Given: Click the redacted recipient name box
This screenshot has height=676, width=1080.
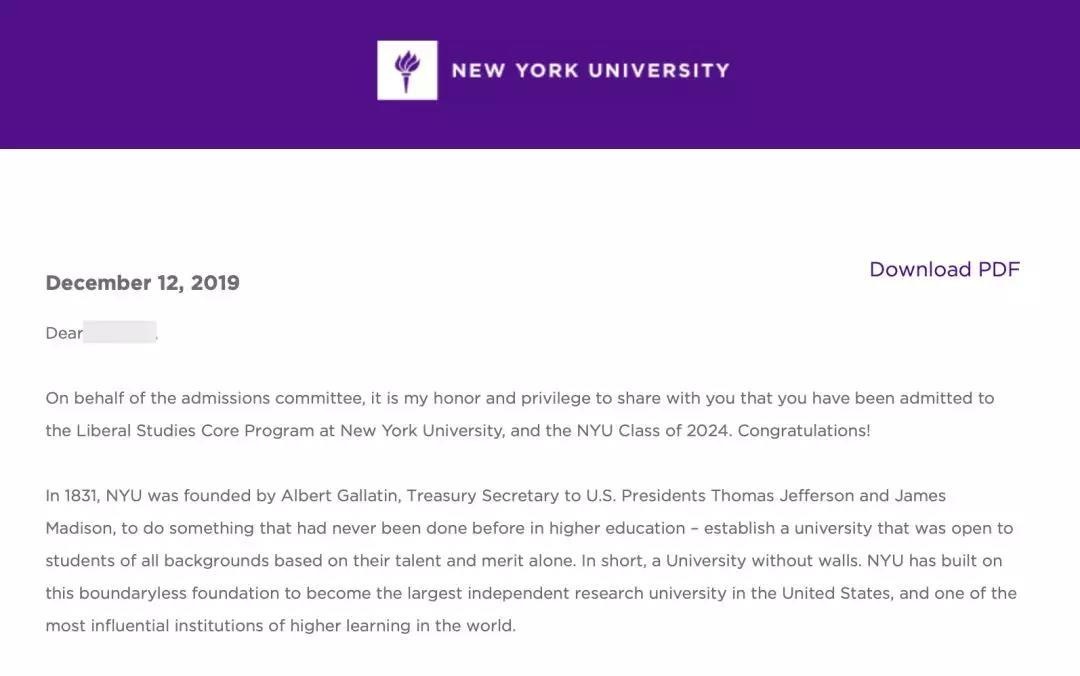Looking at the screenshot, I should click(120, 332).
